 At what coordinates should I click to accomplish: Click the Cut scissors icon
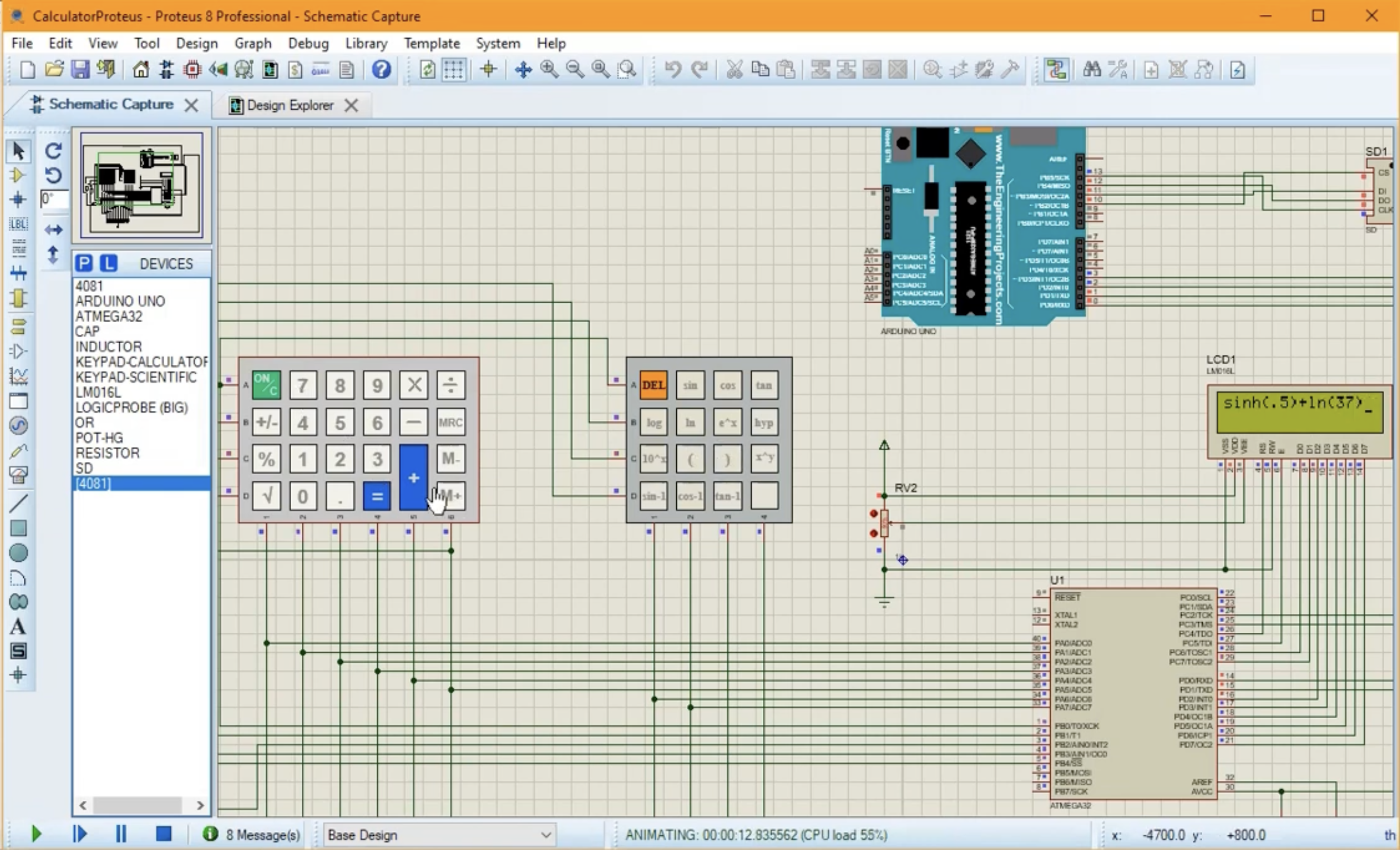click(x=734, y=70)
